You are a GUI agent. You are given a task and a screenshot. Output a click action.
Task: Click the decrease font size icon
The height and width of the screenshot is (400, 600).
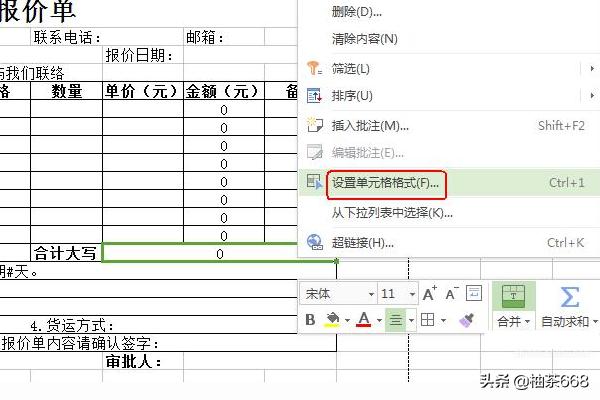click(x=452, y=294)
